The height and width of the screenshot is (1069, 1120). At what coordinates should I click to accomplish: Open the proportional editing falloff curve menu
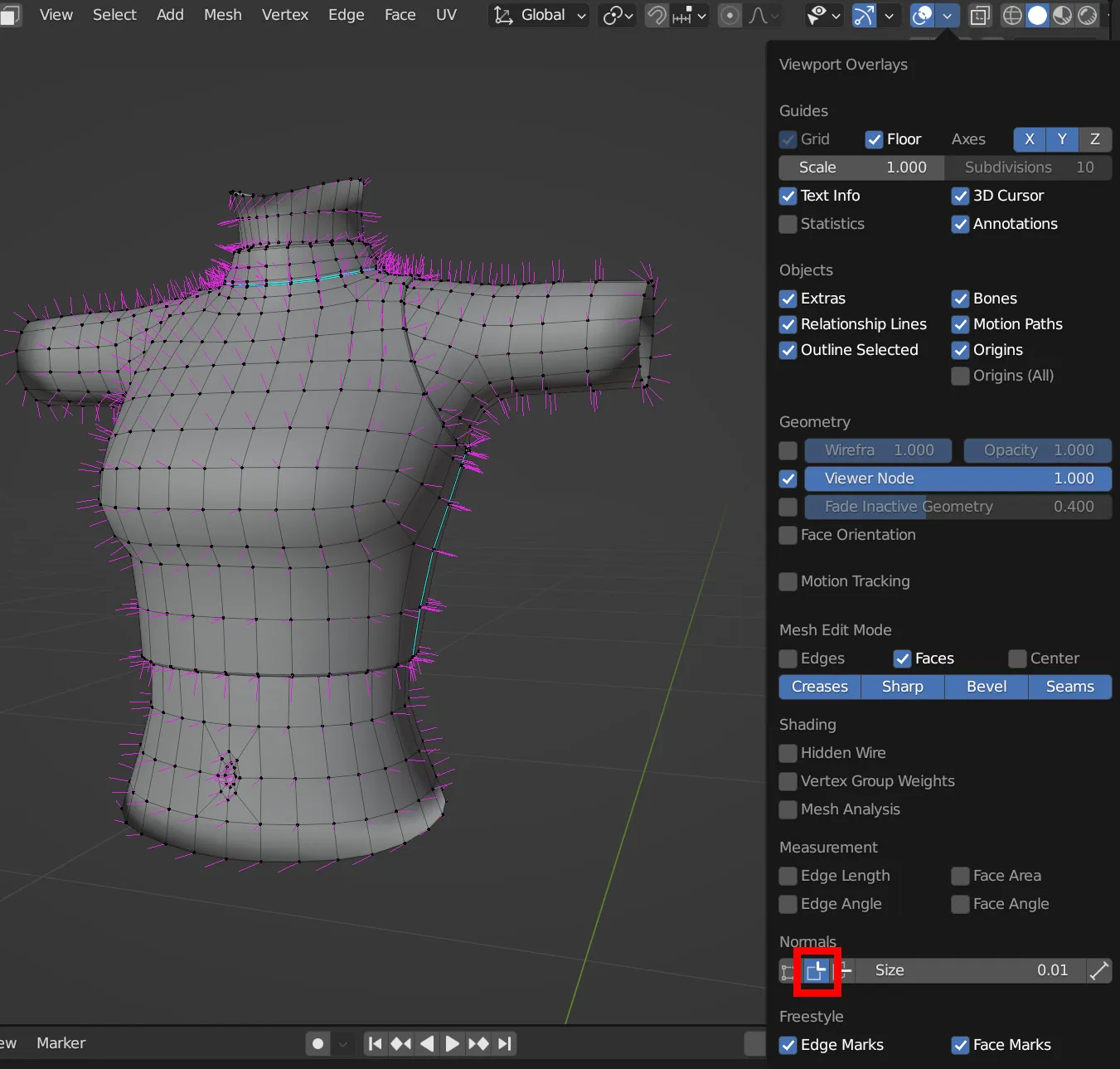pyautogui.click(x=764, y=15)
